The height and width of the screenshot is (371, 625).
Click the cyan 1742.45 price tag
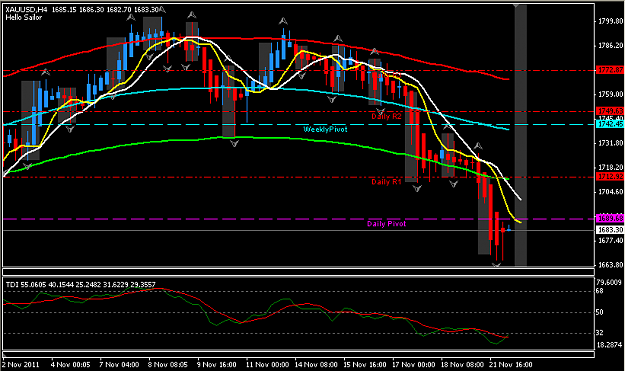pyautogui.click(x=610, y=124)
